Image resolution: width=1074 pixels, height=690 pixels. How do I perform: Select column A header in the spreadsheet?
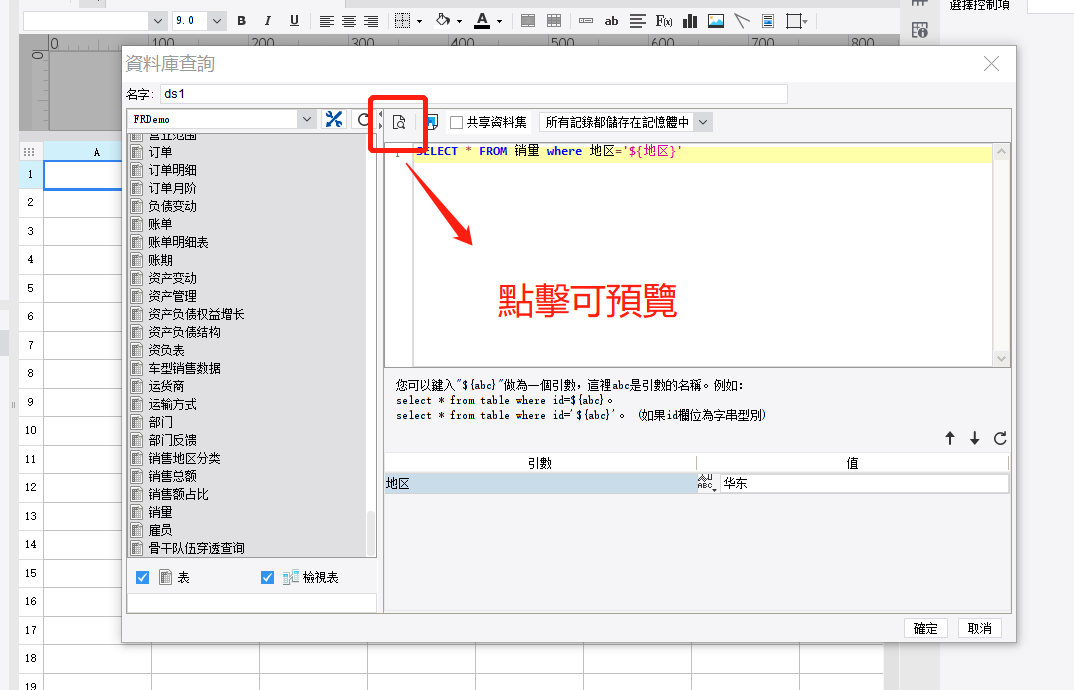pos(83,152)
